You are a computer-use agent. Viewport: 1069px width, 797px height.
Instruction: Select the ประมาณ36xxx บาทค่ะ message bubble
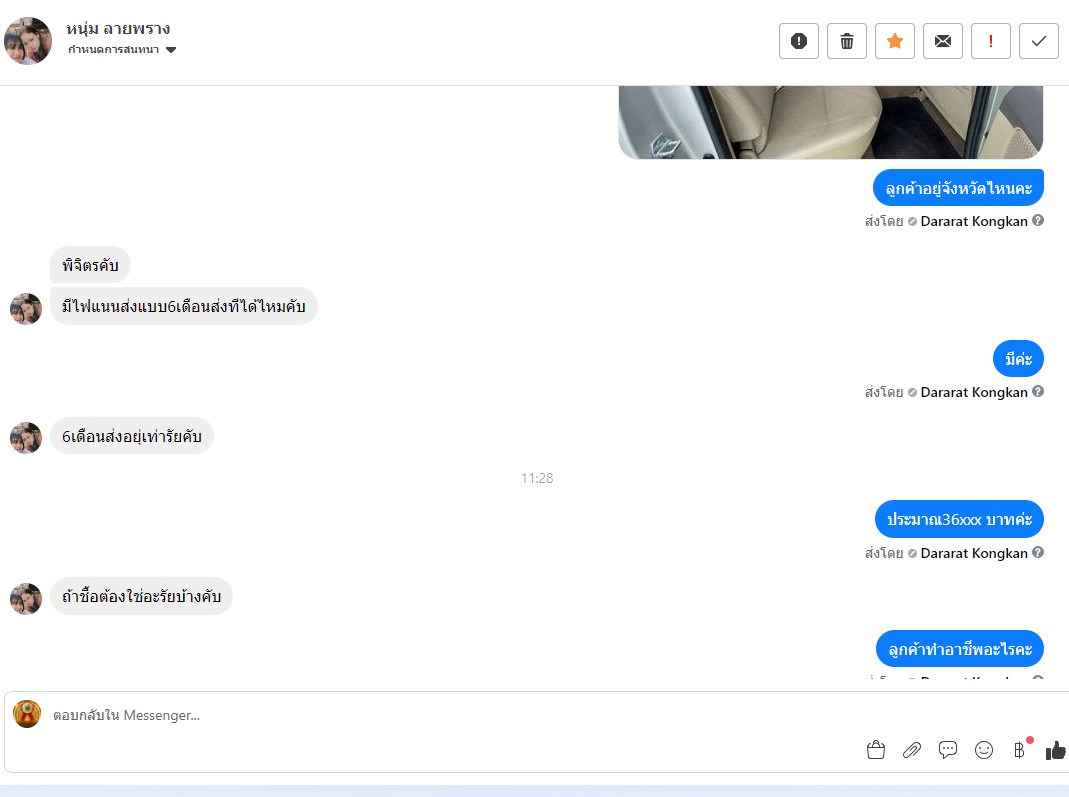coord(959,519)
